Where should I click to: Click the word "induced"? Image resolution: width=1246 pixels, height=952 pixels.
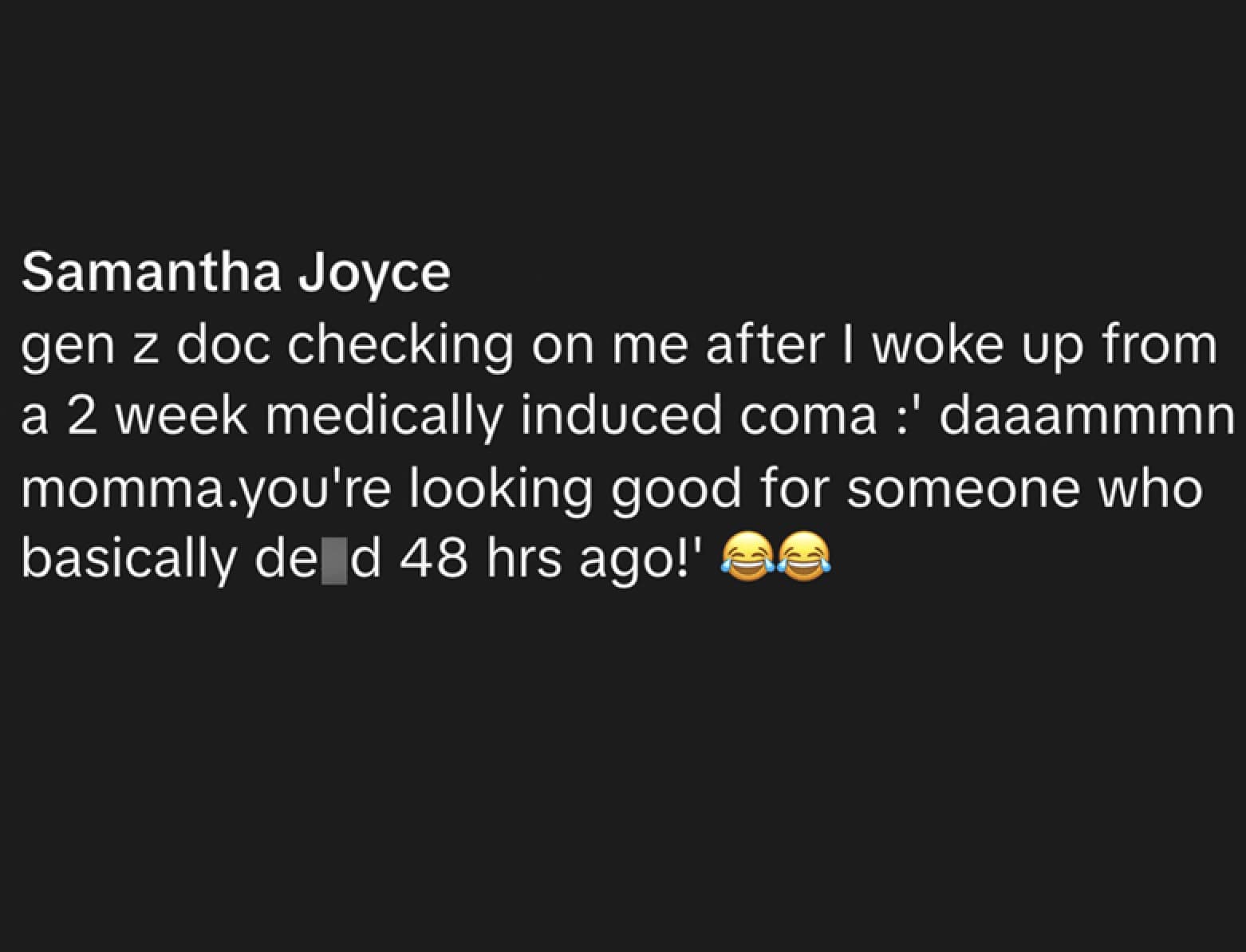(x=620, y=416)
